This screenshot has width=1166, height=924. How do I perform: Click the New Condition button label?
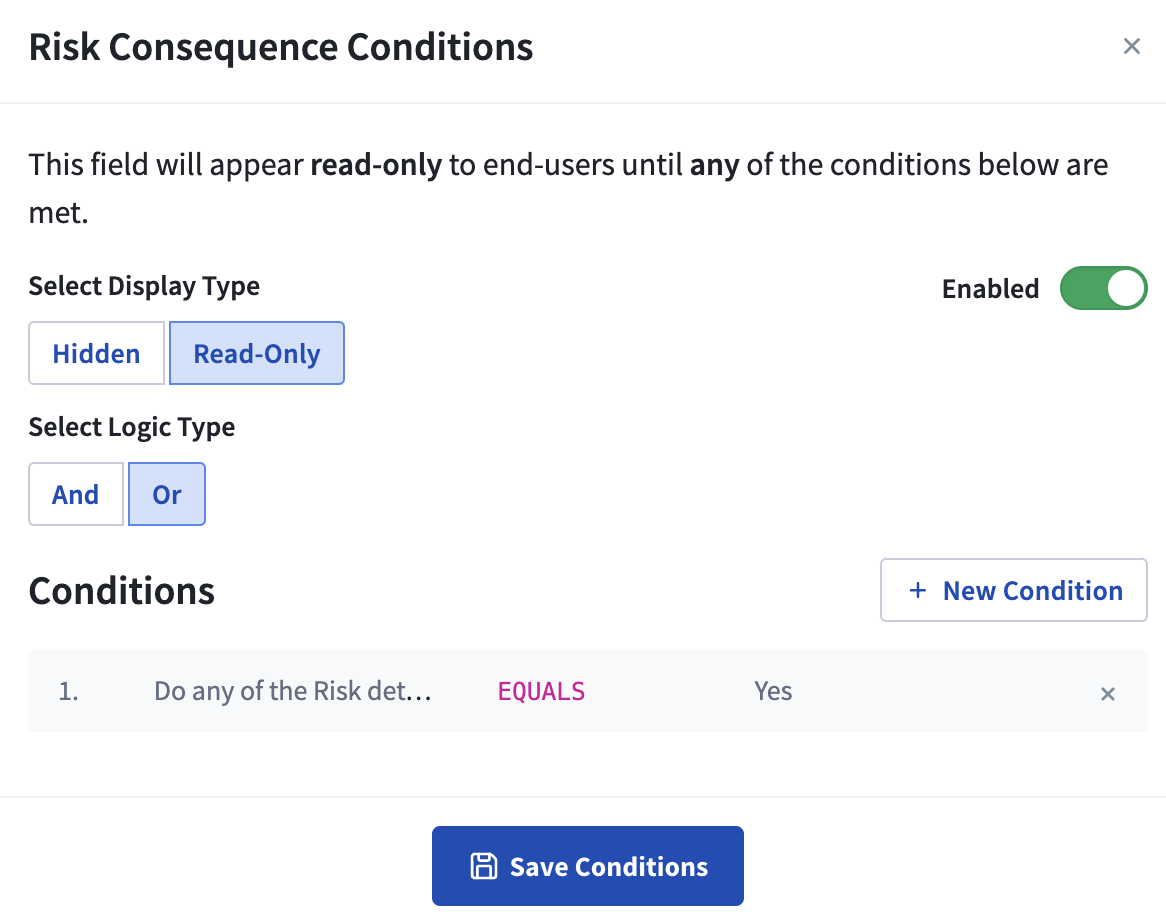(1032, 591)
